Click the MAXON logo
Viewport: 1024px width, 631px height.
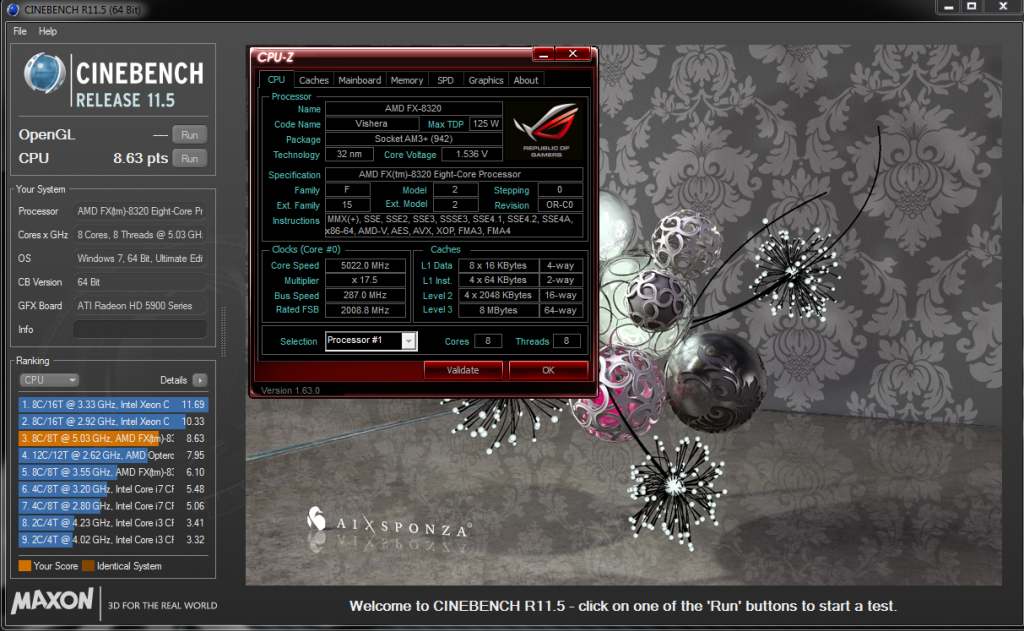pos(53,600)
